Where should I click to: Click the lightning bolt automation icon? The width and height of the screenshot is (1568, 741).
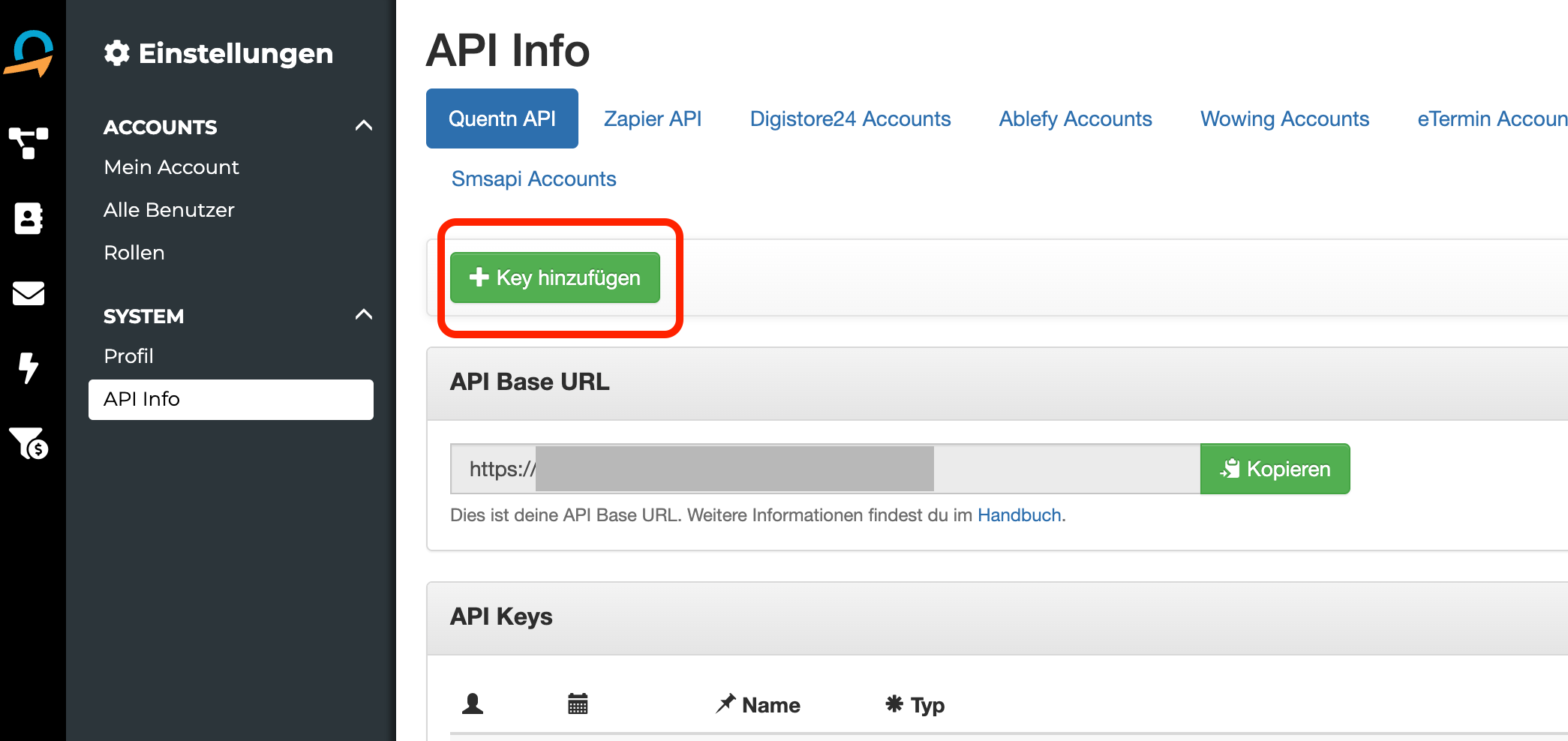click(29, 367)
